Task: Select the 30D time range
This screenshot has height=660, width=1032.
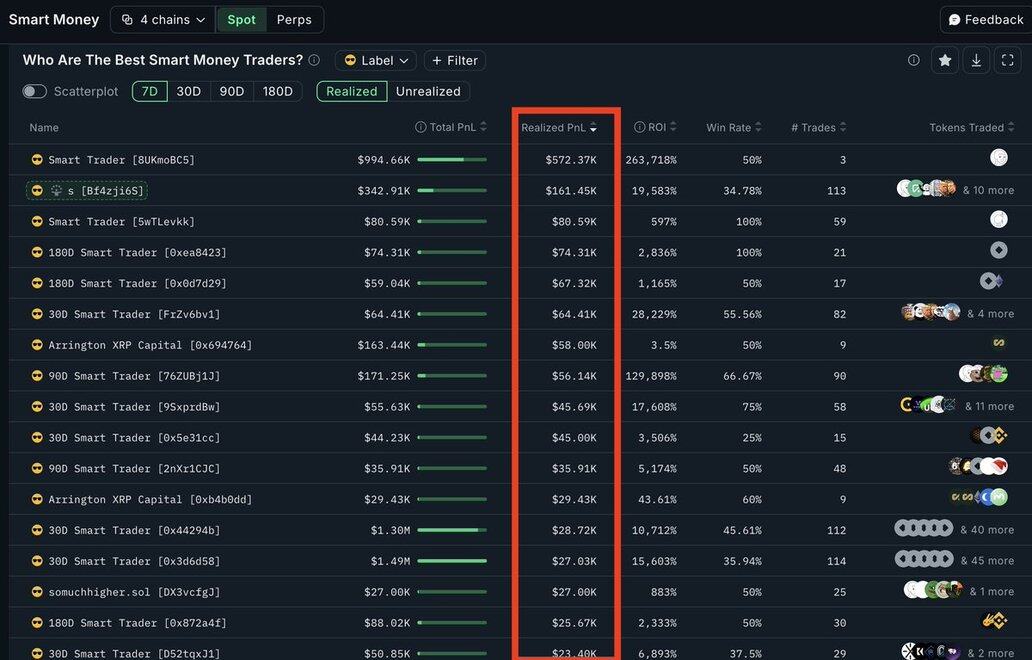Action: coord(188,91)
